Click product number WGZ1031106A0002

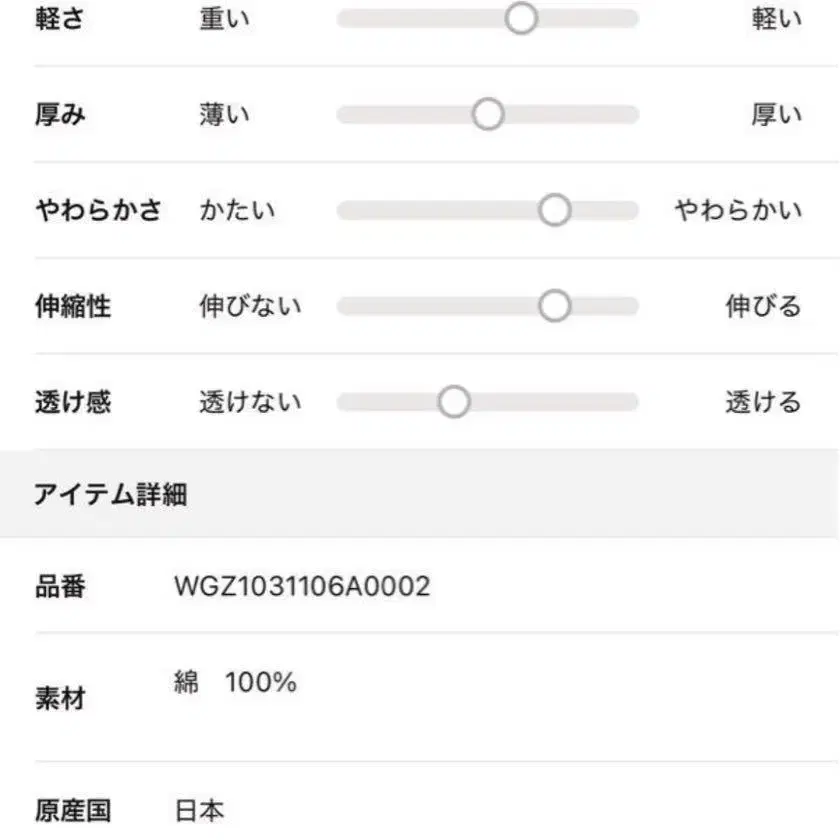coord(302,586)
